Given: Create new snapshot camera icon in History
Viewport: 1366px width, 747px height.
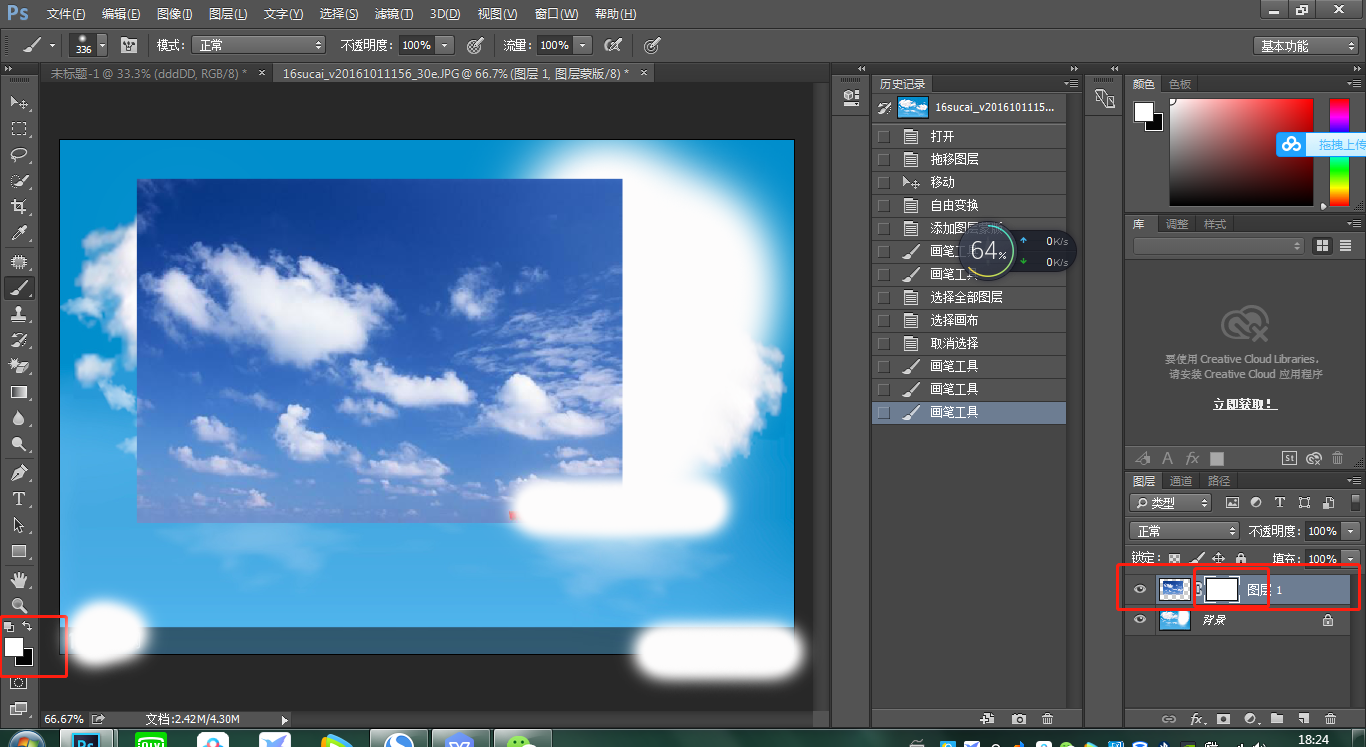Looking at the screenshot, I should (1019, 719).
